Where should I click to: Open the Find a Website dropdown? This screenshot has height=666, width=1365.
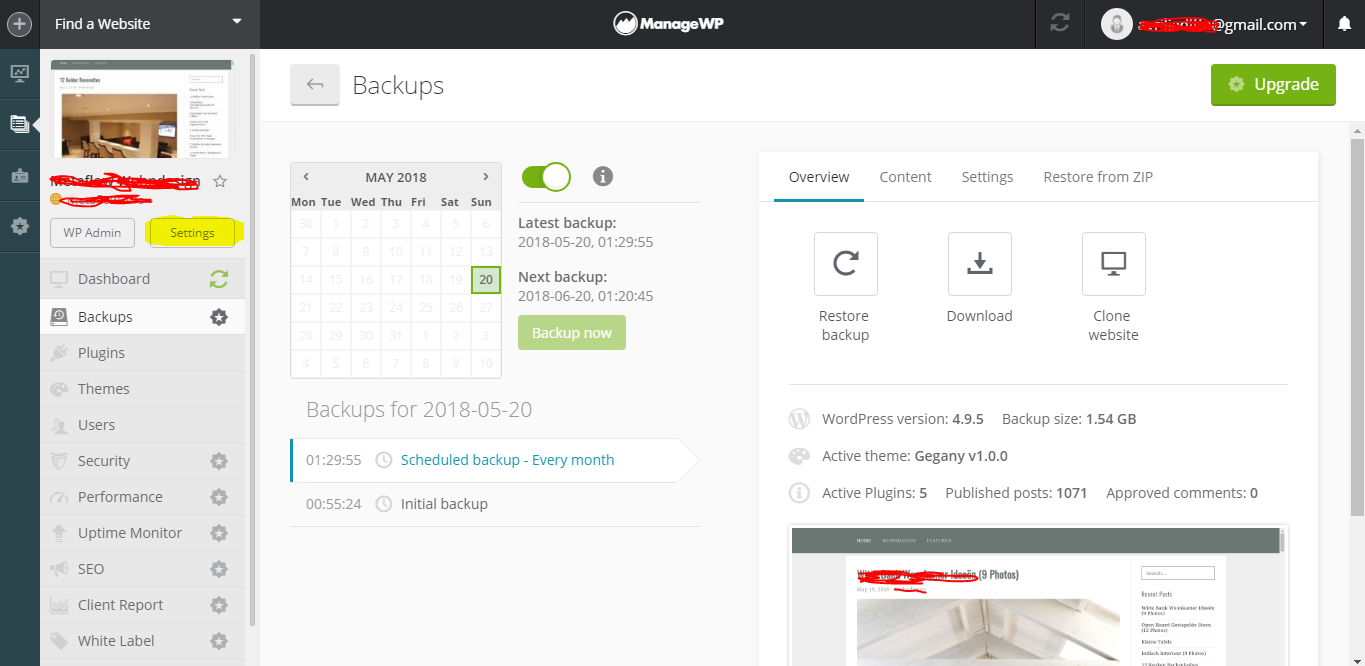149,24
